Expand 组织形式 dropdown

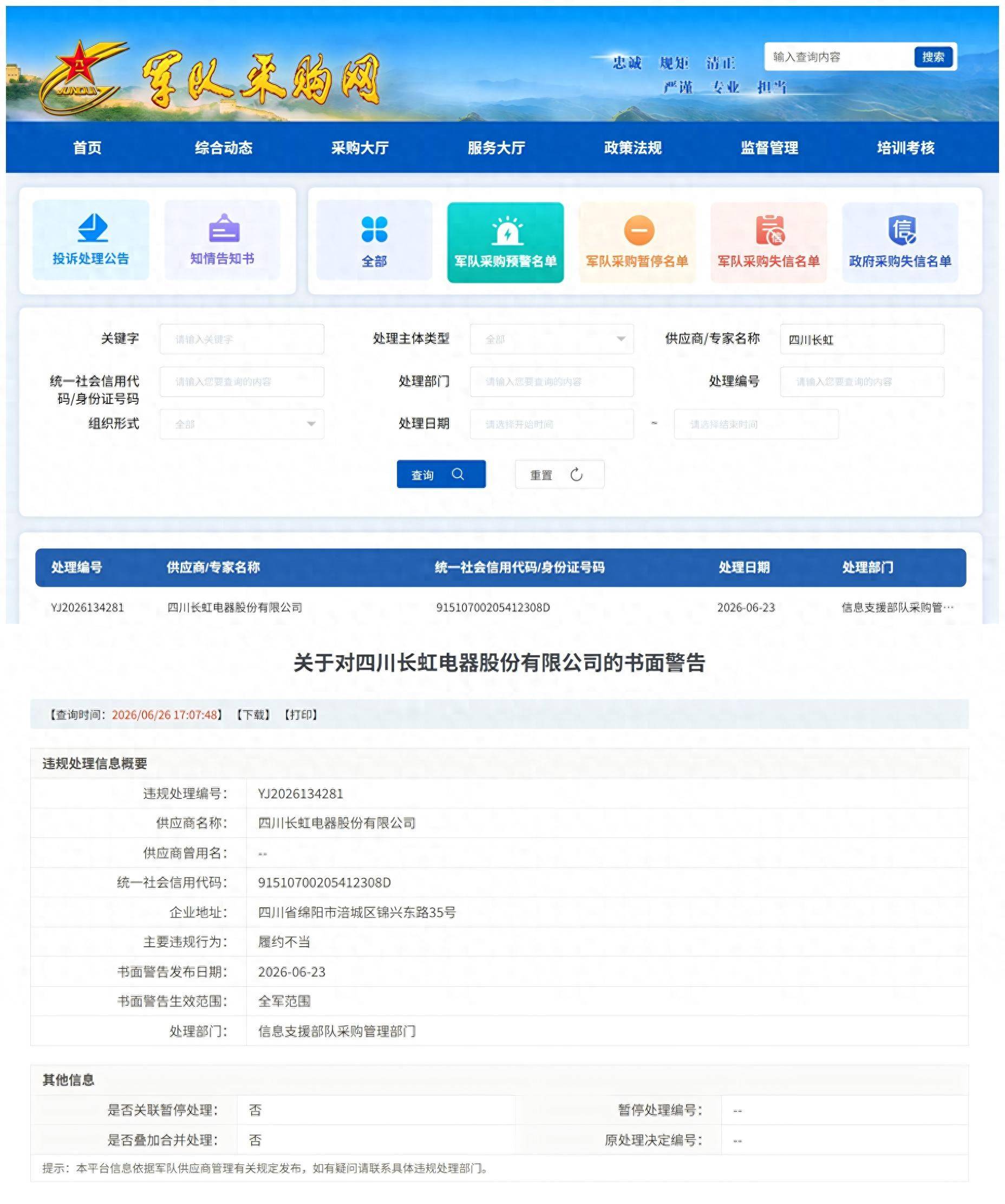pyautogui.click(x=242, y=424)
